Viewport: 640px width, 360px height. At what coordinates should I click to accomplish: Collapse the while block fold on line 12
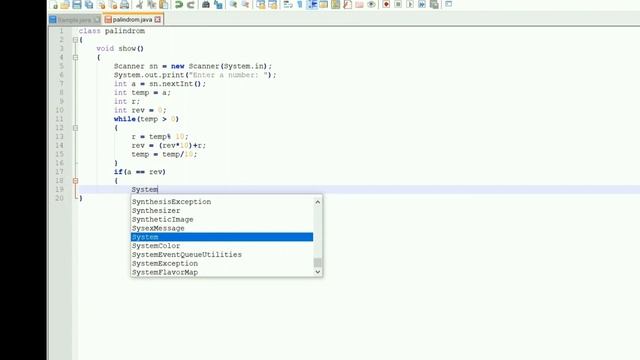[76, 128]
